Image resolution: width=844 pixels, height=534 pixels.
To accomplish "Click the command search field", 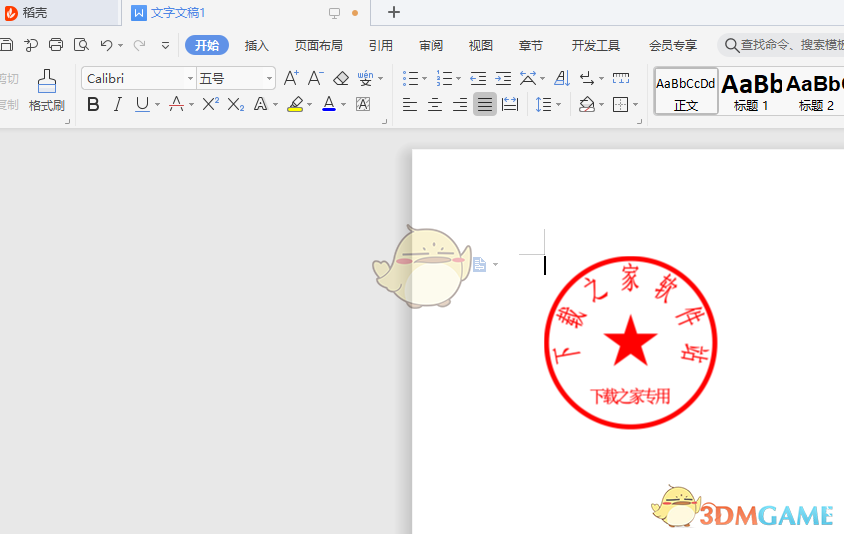I will coord(783,45).
